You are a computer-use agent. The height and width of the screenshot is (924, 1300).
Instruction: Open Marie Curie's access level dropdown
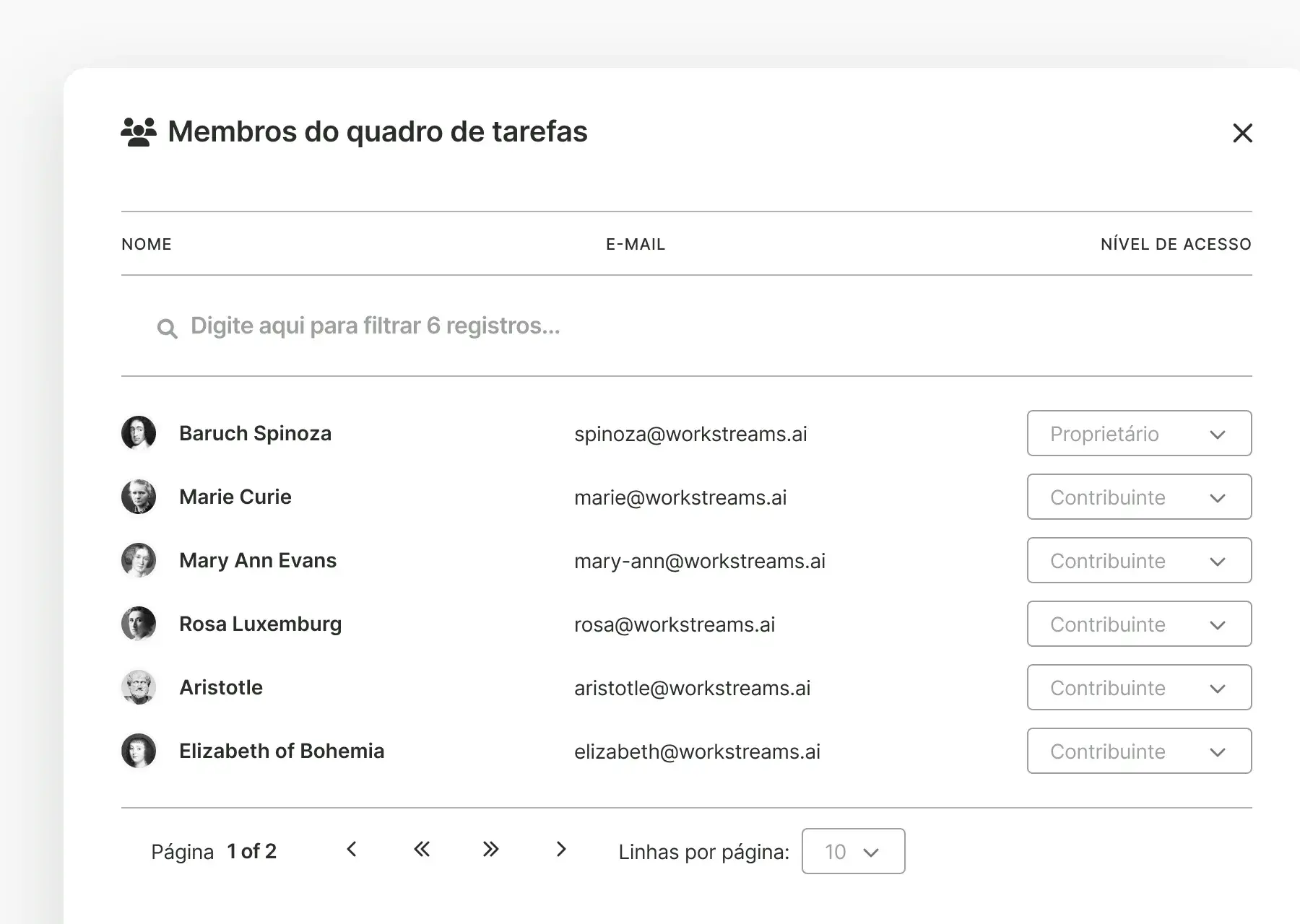pos(1139,497)
